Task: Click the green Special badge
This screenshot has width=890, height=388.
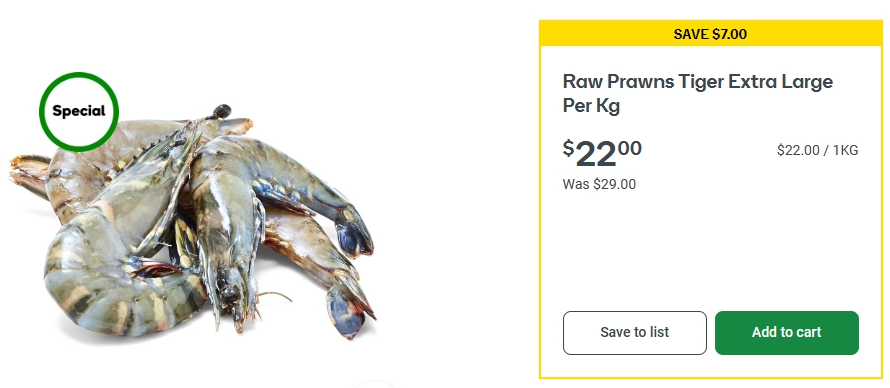Action: 79,112
